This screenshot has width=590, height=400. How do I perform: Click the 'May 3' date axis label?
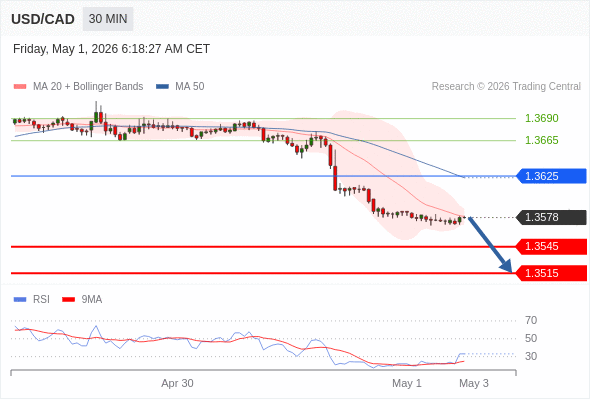(x=474, y=383)
